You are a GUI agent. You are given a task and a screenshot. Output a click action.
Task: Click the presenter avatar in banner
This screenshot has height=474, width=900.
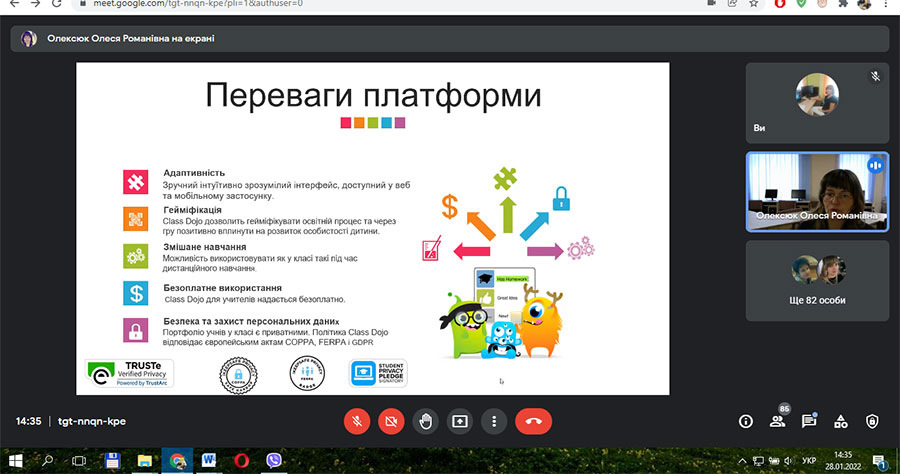point(29,38)
